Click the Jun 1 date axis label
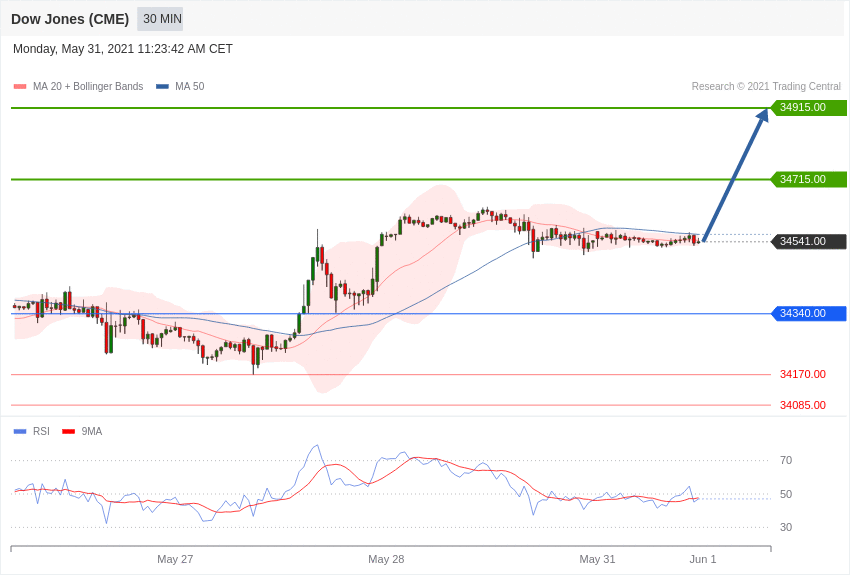Image resolution: width=850 pixels, height=576 pixels. [x=703, y=559]
